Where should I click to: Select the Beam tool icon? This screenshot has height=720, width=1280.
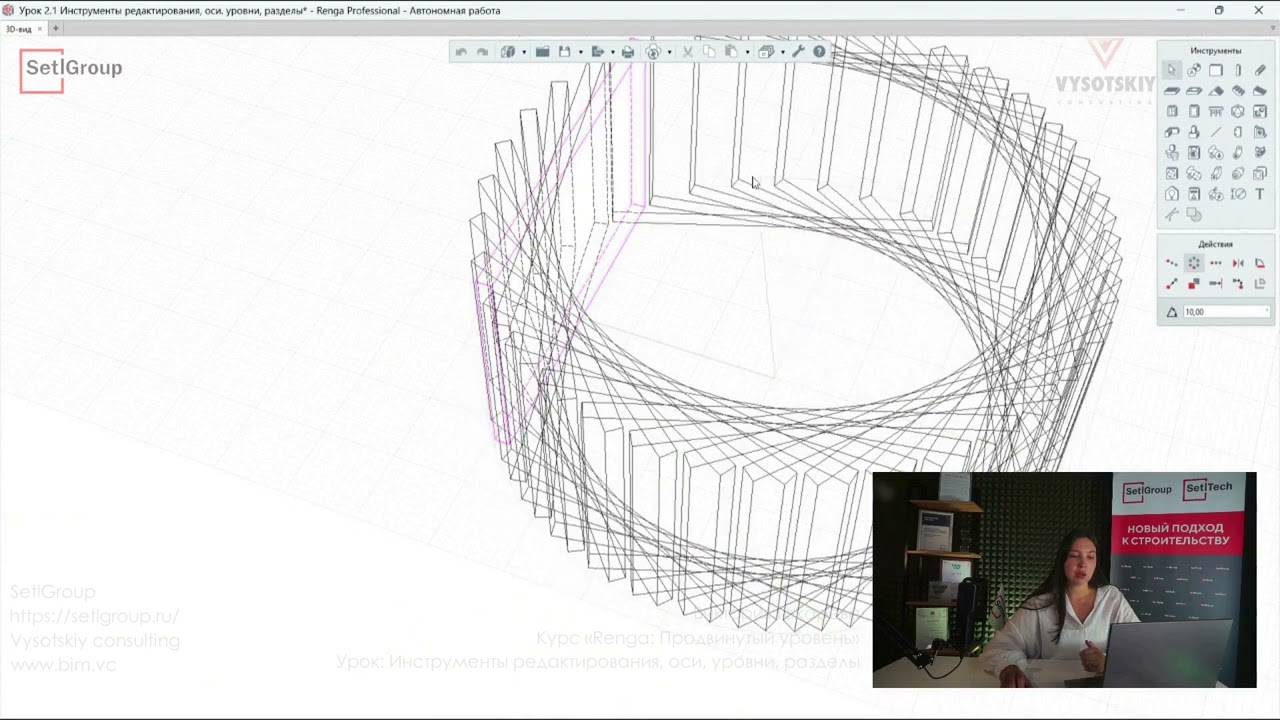click(x=1260, y=70)
